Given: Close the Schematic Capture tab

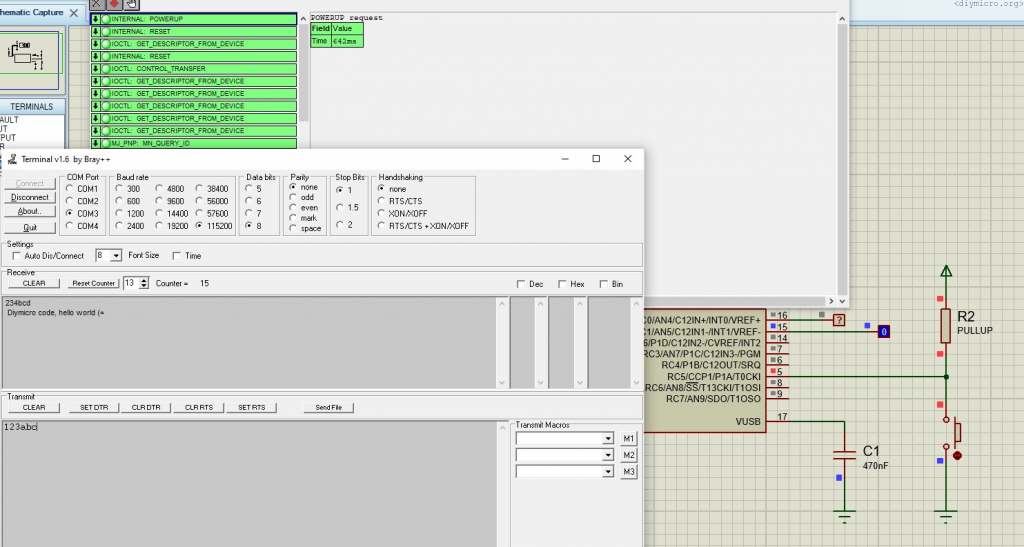Looking at the screenshot, I should pos(72,13).
